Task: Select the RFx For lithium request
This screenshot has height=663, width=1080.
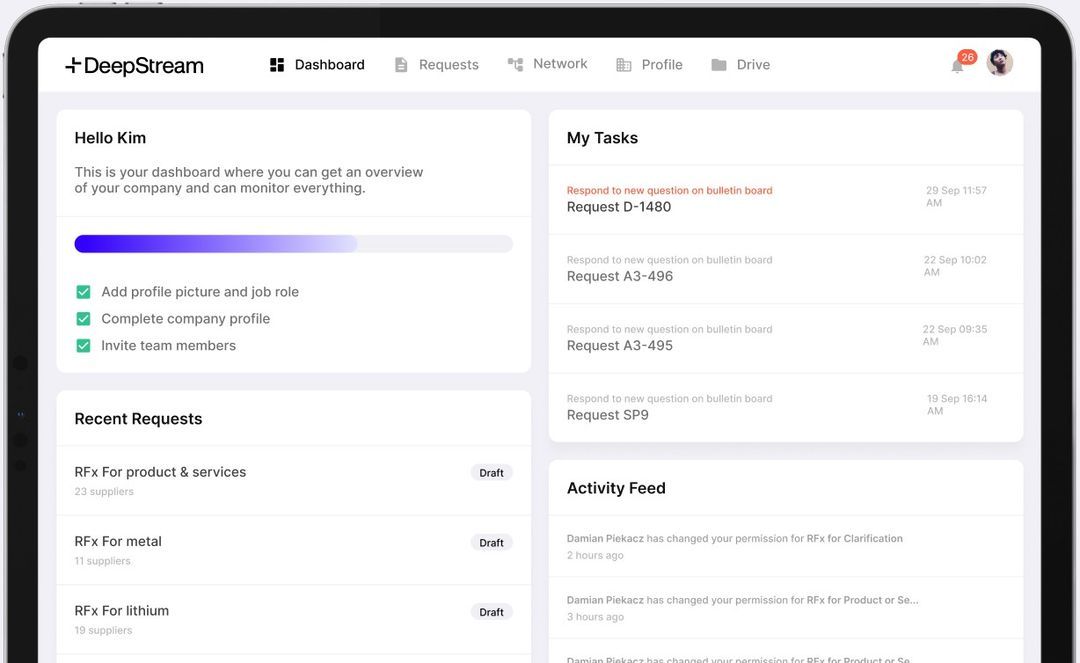Action: 122,611
